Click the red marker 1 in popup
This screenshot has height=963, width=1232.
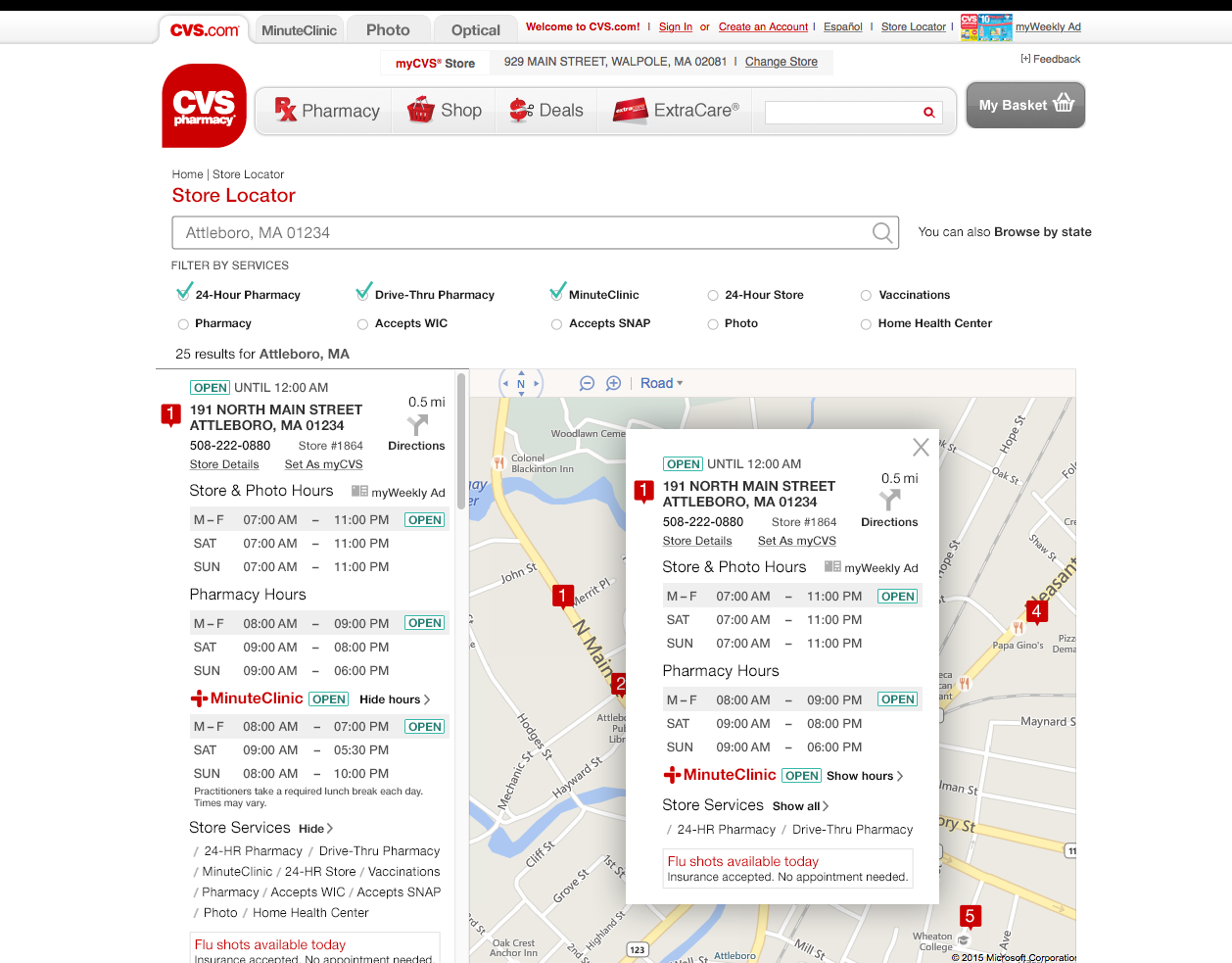pos(643,492)
